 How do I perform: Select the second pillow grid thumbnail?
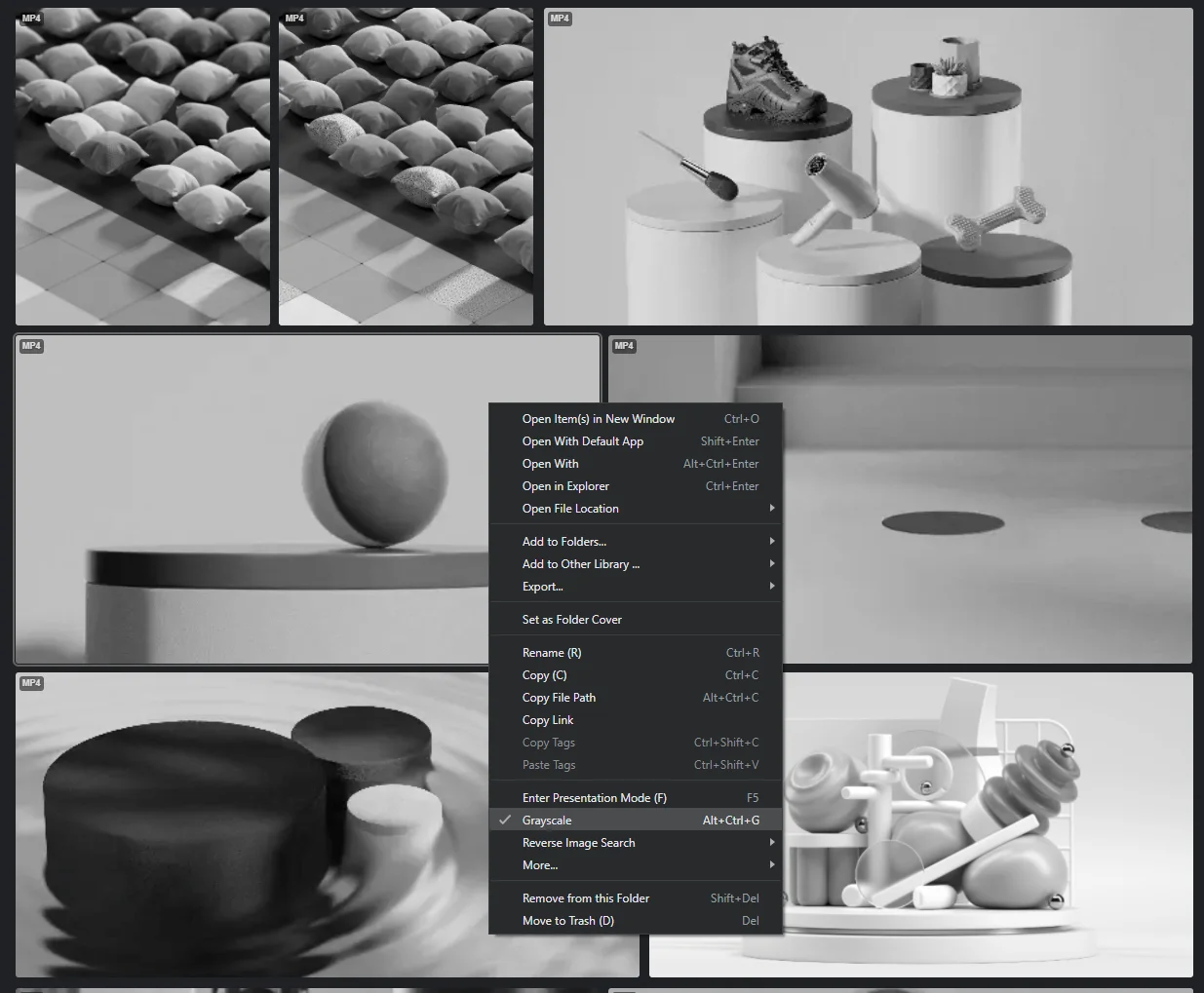pyautogui.click(x=406, y=167)
